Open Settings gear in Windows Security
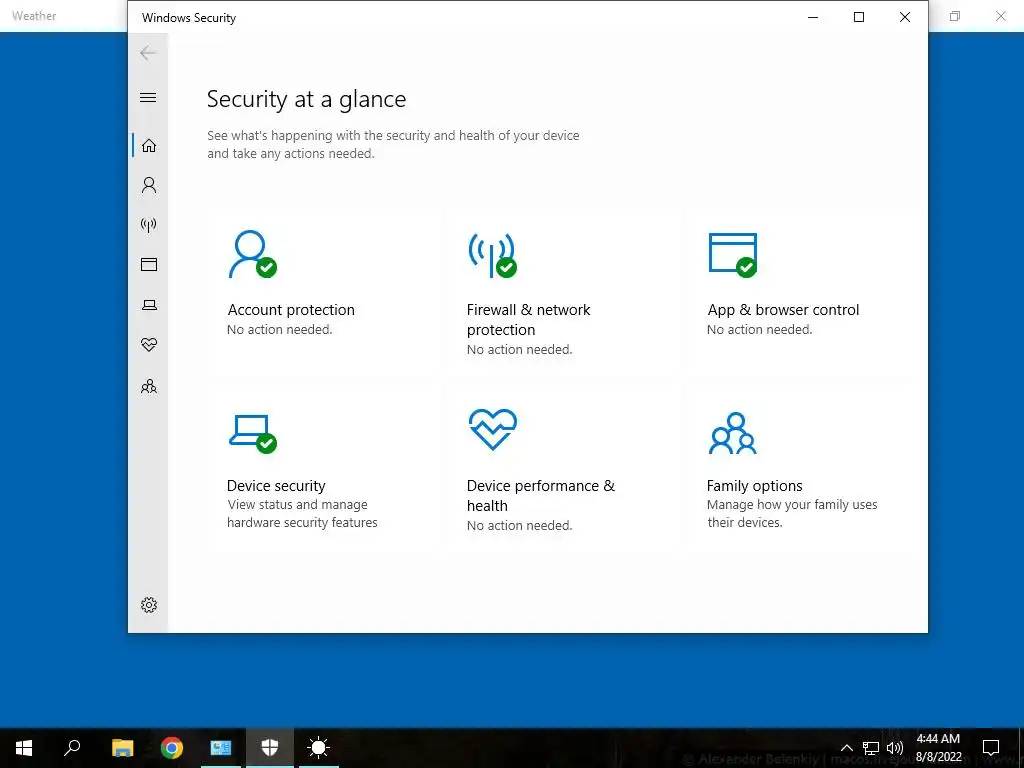This screenshot has height=768, width=1024. click(149, 605)
